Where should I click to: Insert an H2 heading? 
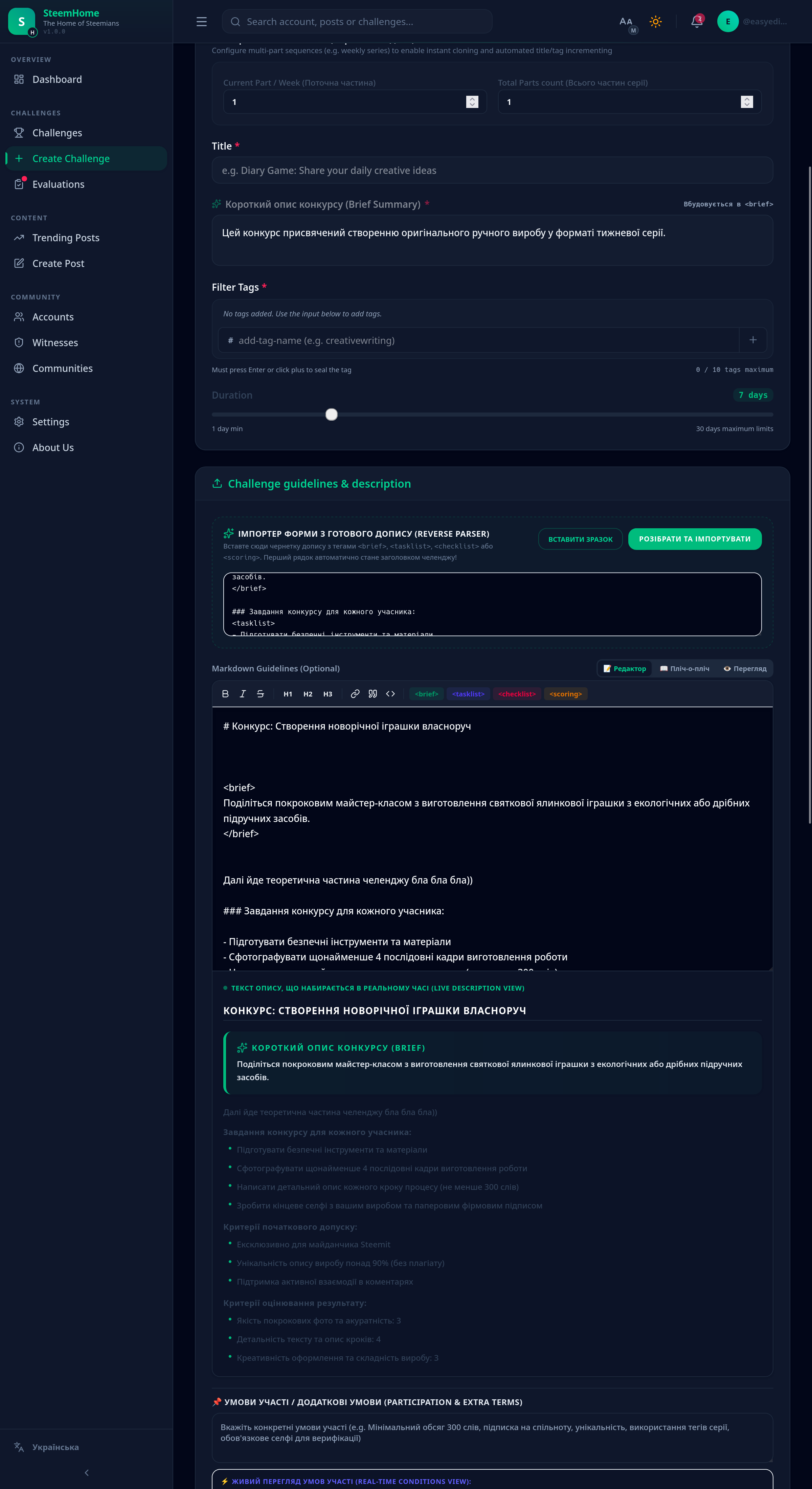(308, 694)
